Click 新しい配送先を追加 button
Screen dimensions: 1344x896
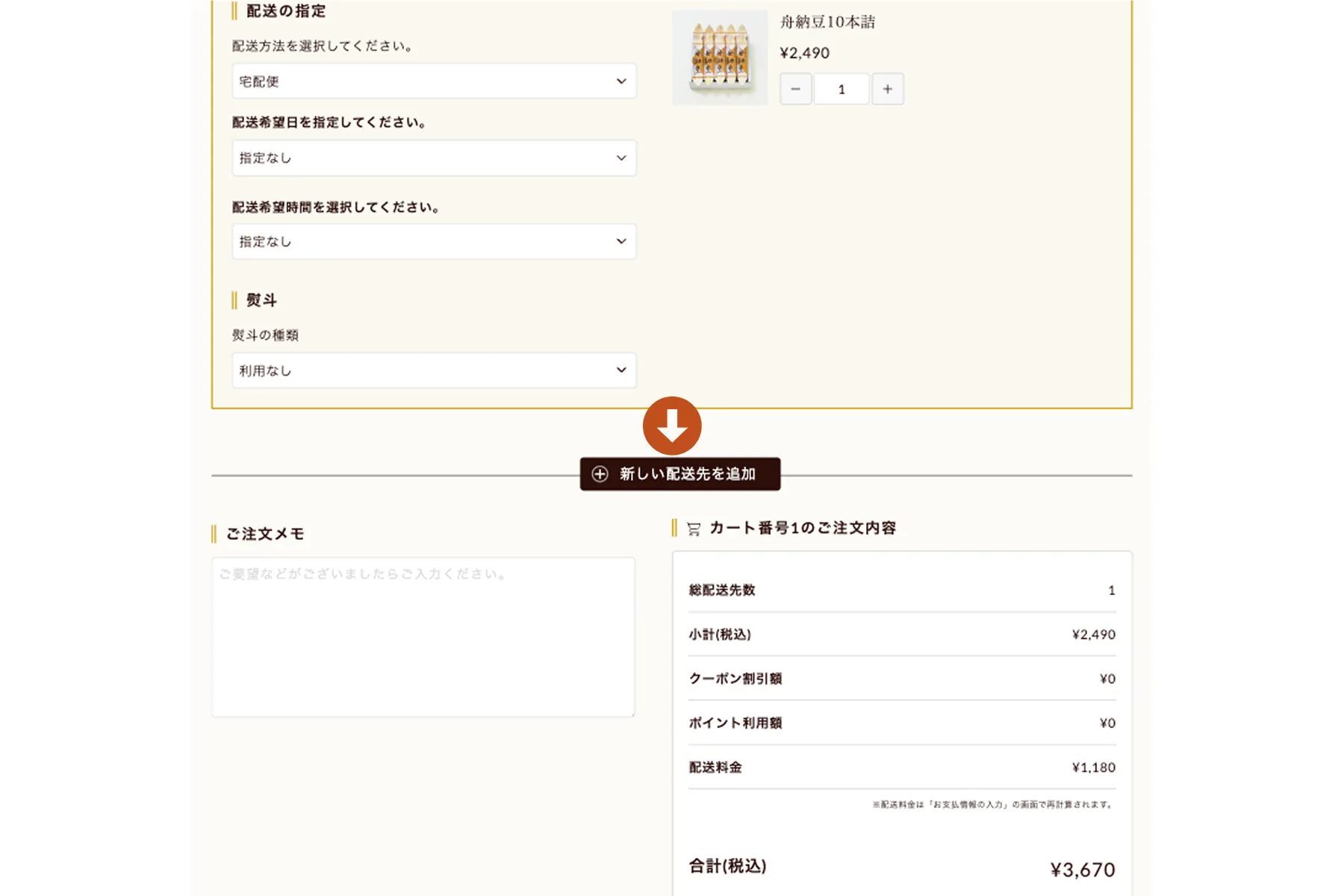pos(680,474)
